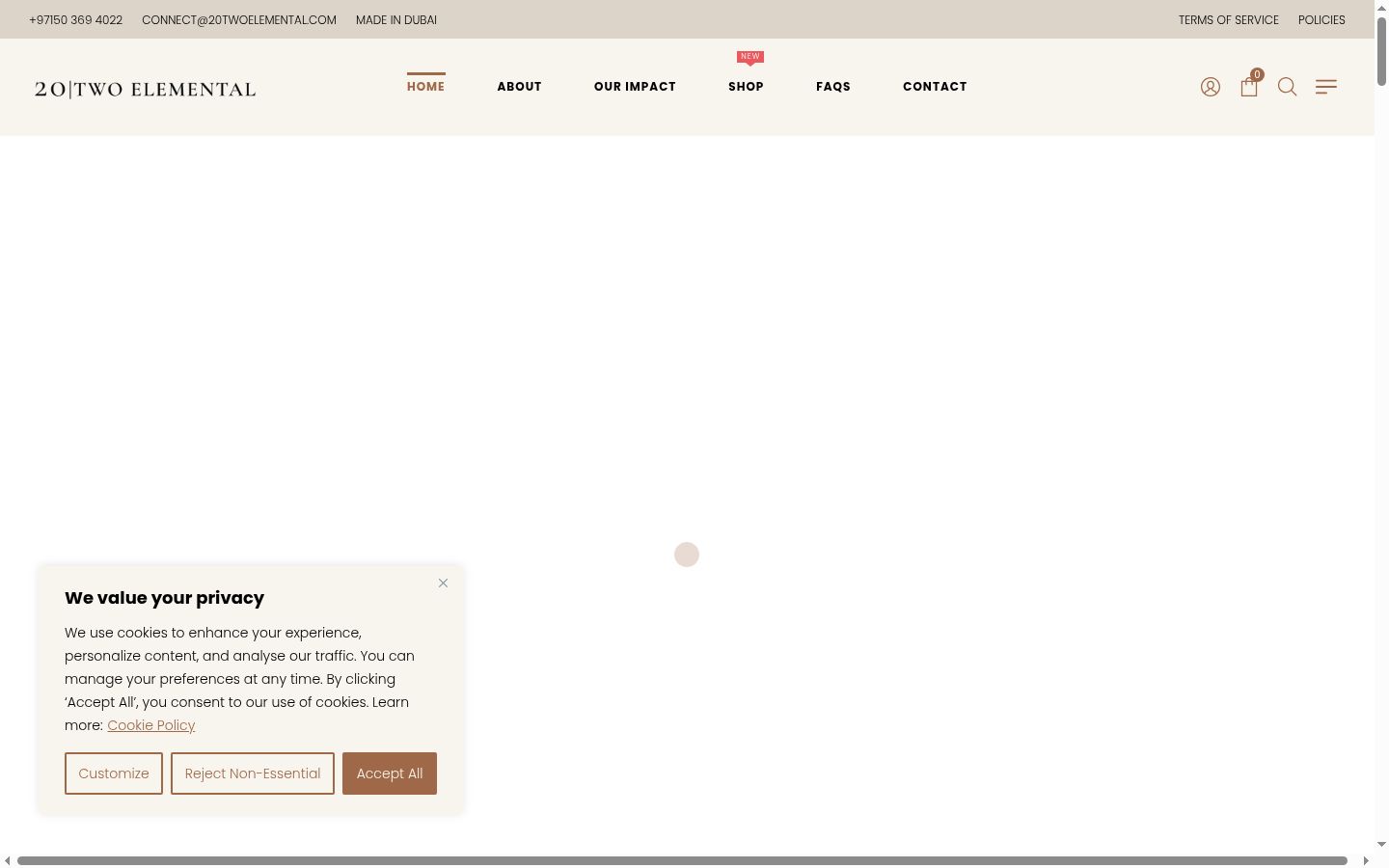
Task: Open the shopping bag cart icon
Action: coord(1249,87)
